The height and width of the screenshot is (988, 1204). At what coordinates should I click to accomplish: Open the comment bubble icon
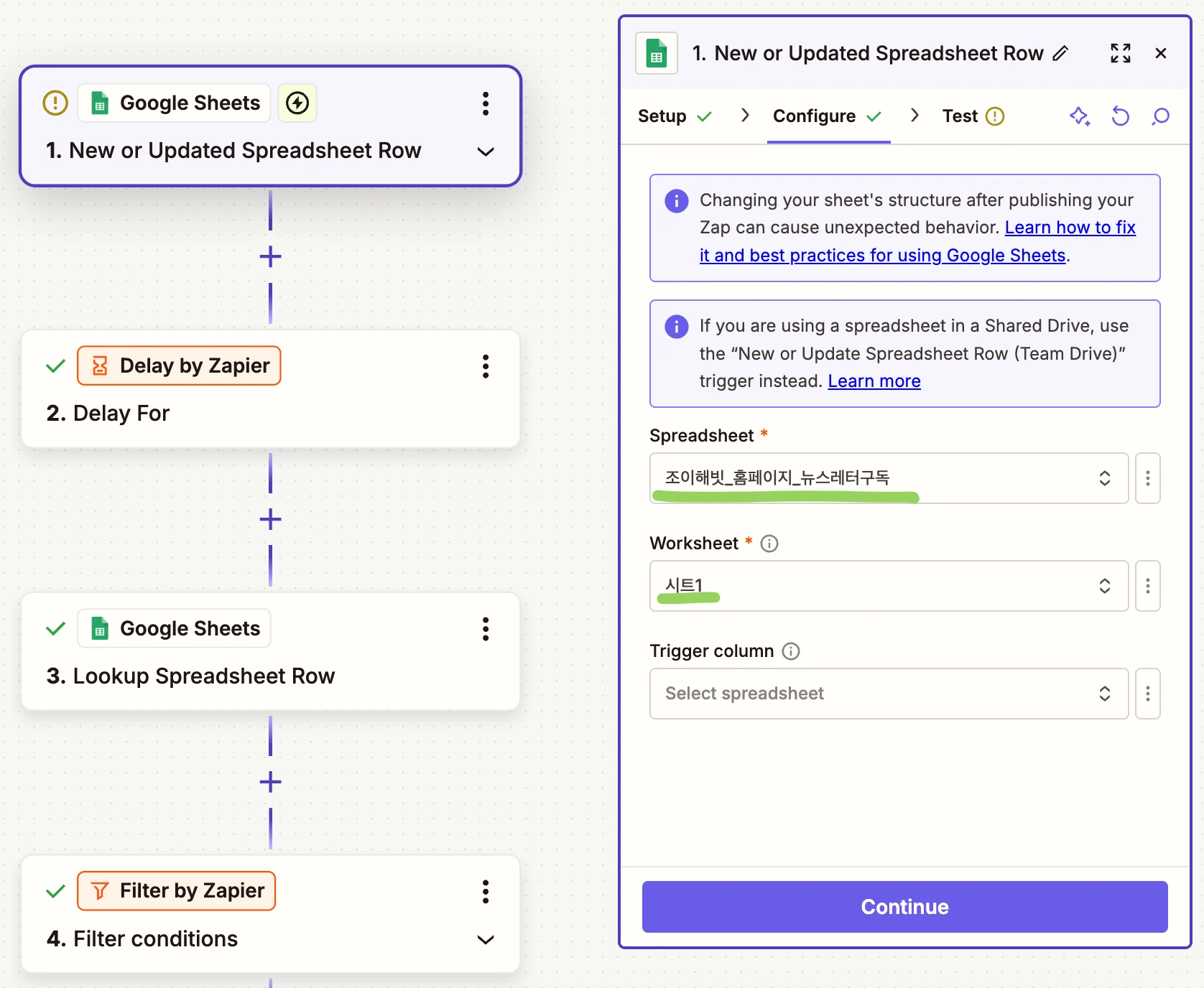(x=1160, y=116)
